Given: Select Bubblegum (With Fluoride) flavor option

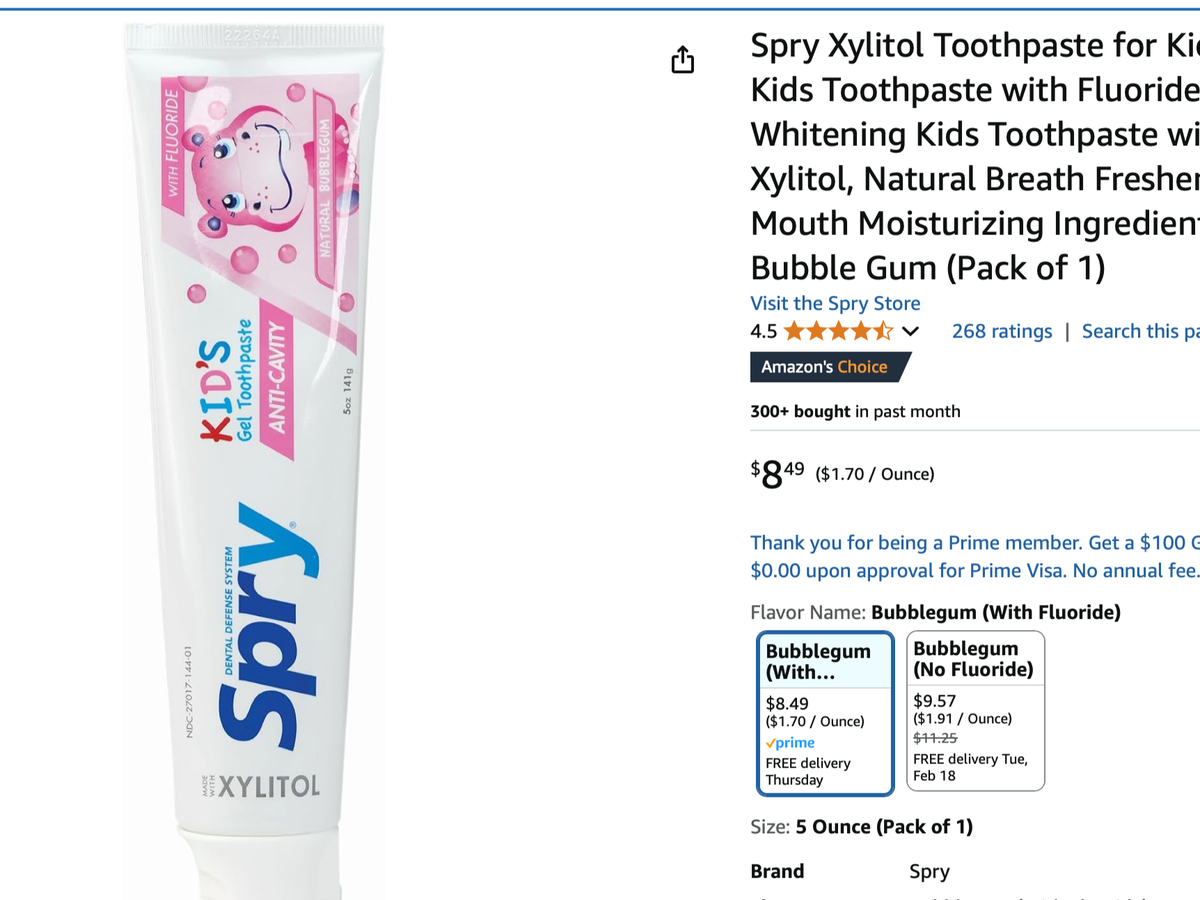Looking at the screenshot, I should click(824, 713).
